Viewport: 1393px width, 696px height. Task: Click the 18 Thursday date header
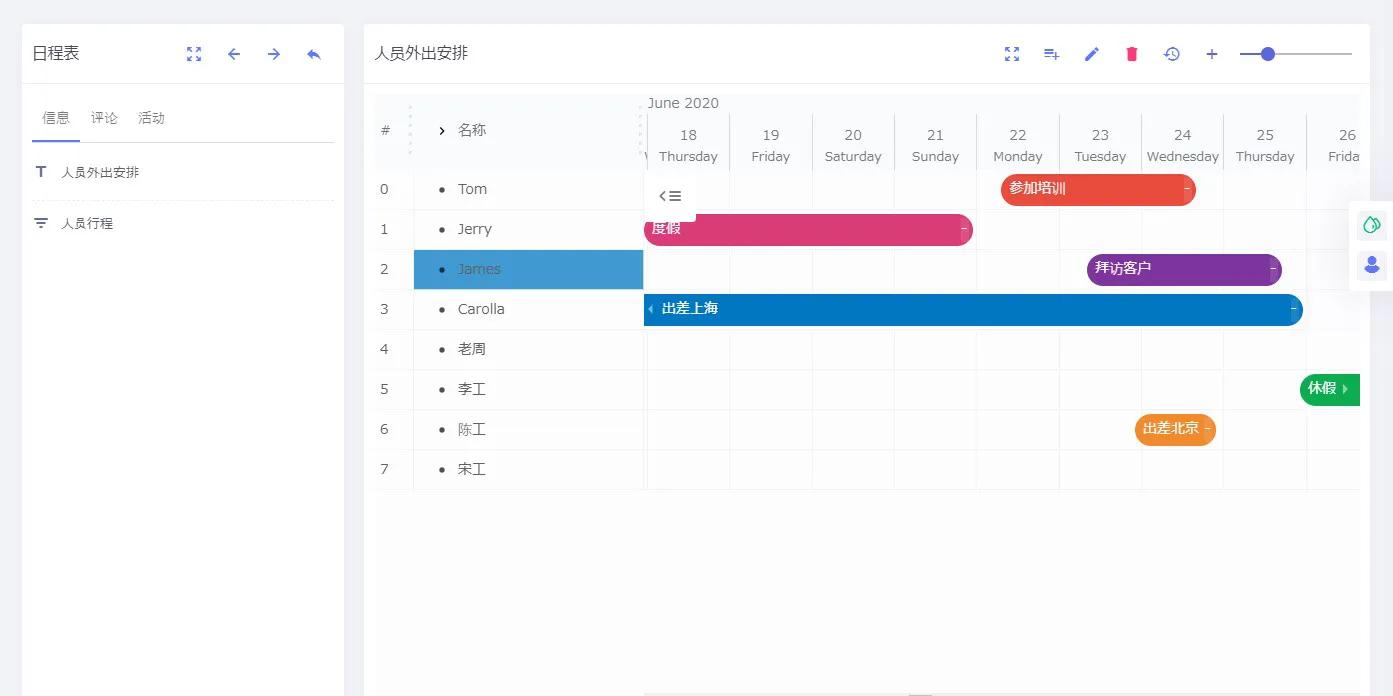pyautogui.click(x=688, y=145)
